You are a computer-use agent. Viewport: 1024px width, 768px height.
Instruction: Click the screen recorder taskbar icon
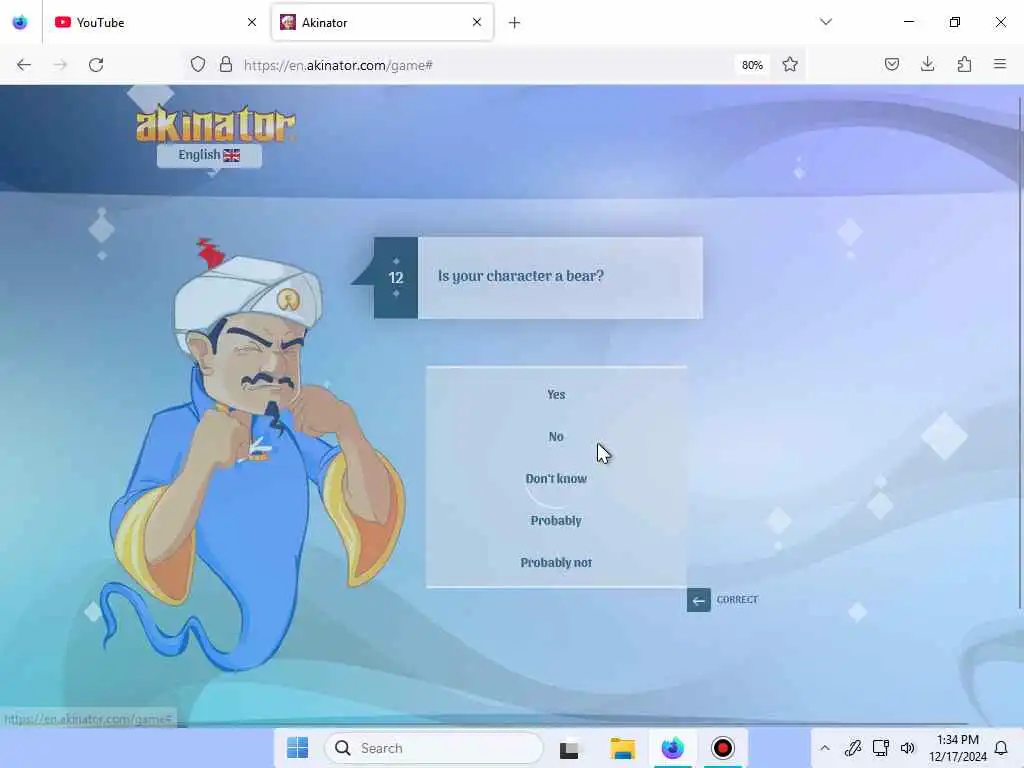723,748
